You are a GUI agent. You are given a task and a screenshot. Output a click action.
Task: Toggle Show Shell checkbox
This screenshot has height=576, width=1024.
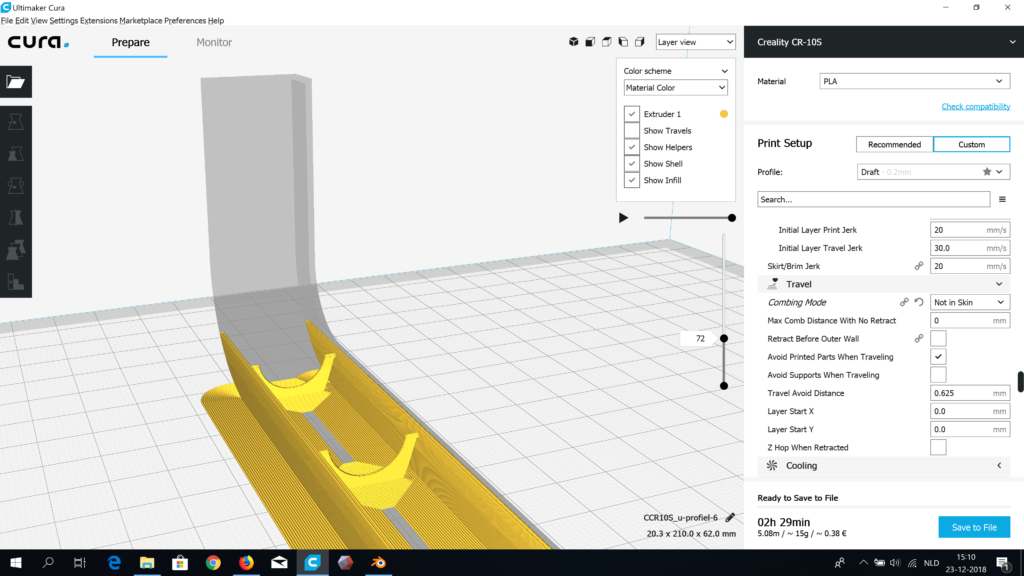click(632, 163)
